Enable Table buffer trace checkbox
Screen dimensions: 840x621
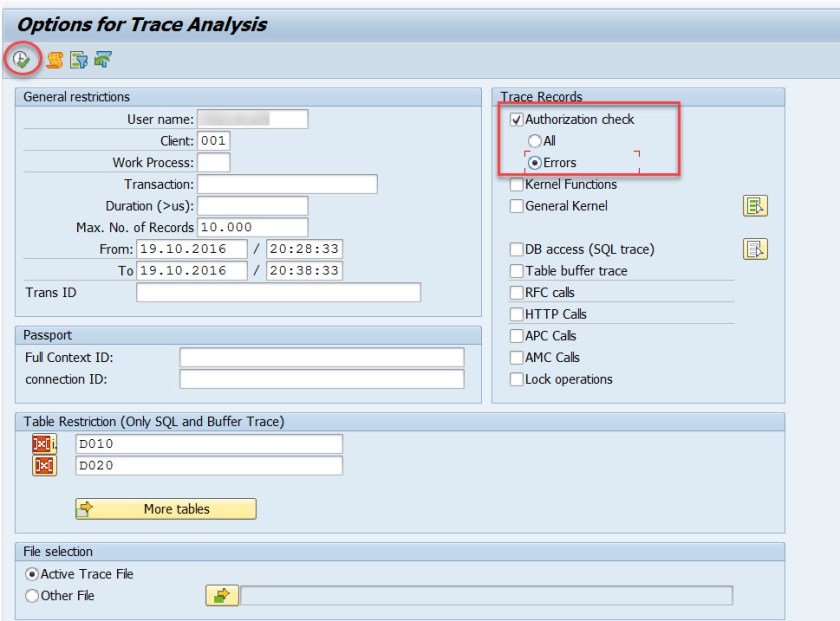(x=516, y=271)
